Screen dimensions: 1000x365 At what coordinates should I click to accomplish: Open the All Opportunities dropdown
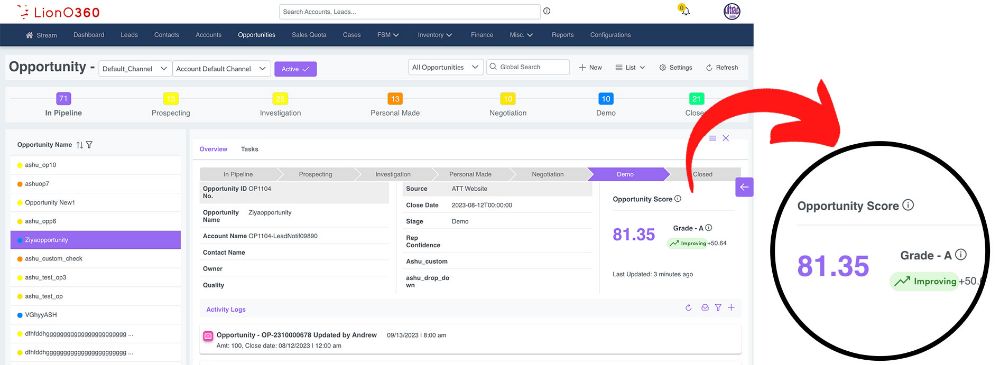point(445,67)
